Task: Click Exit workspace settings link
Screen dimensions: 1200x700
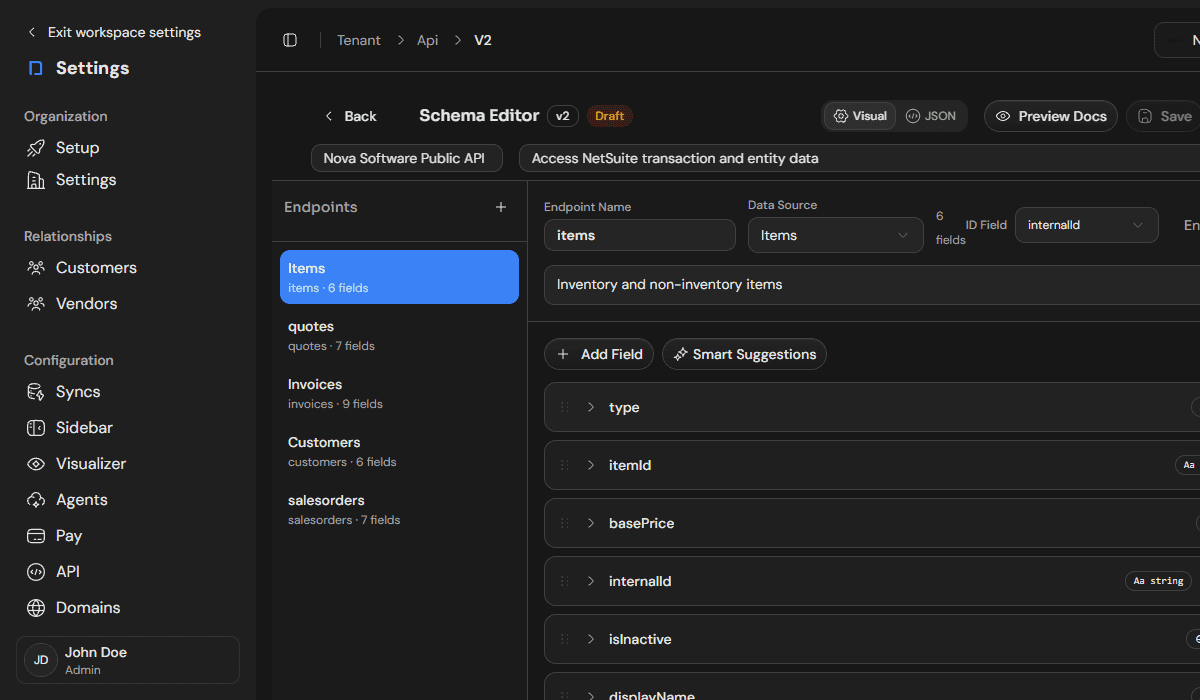Action: 113,32
